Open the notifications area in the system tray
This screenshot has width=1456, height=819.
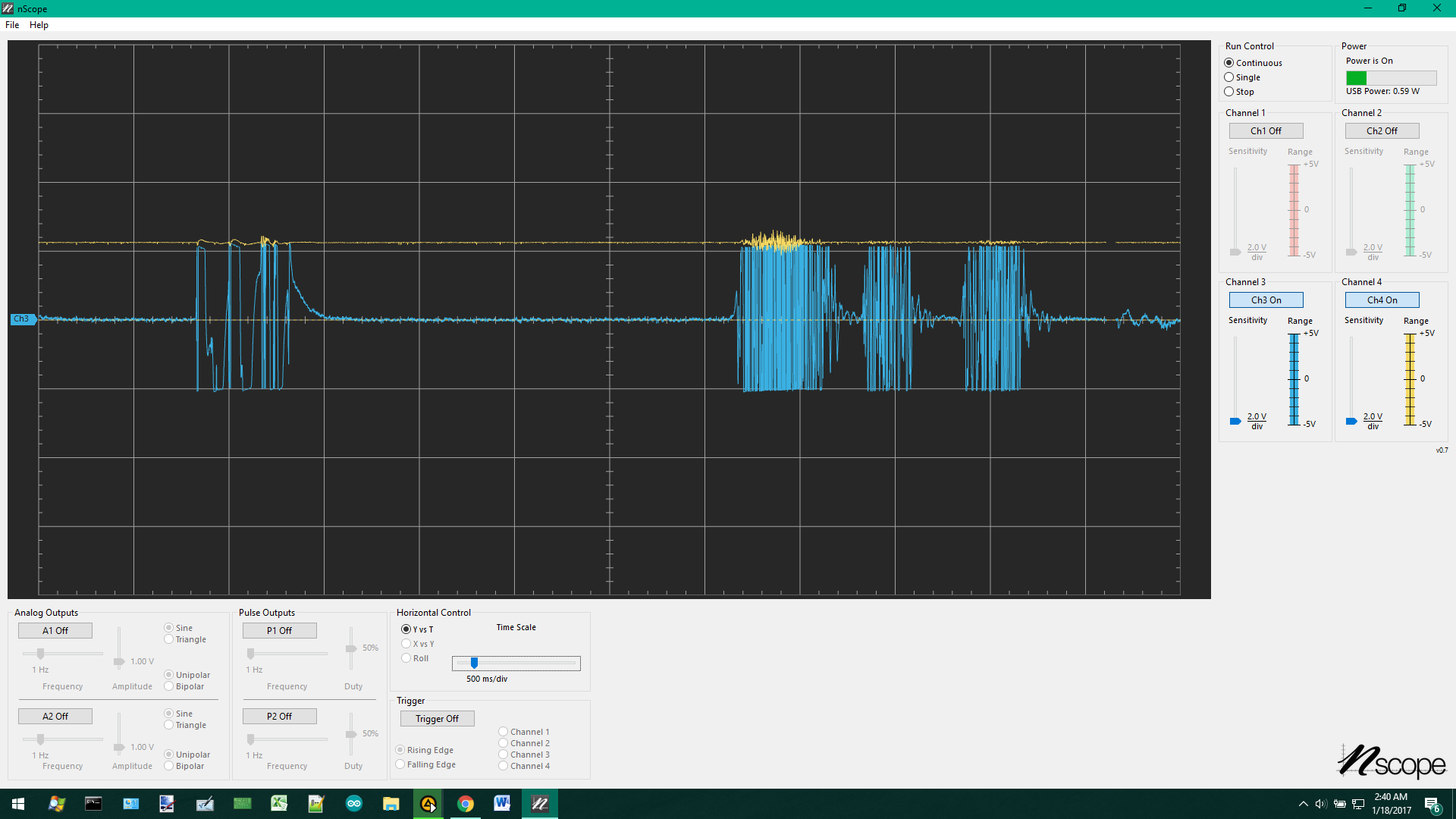[1433, 804]
